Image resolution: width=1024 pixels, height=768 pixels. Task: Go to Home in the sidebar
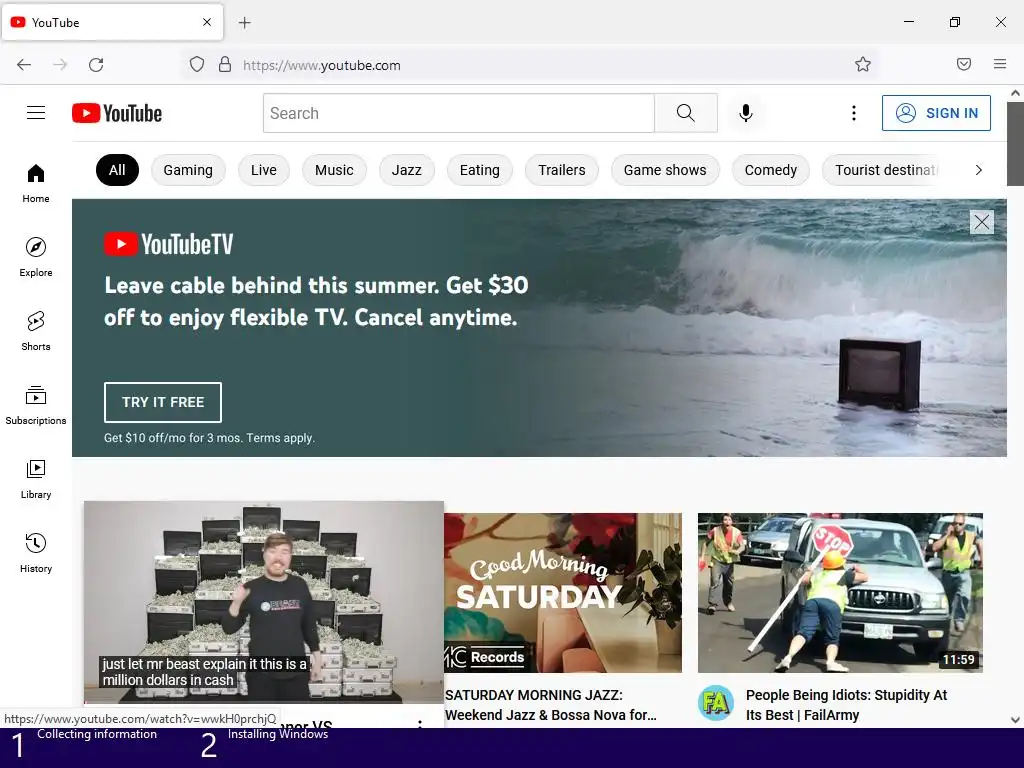coord(36,184)
